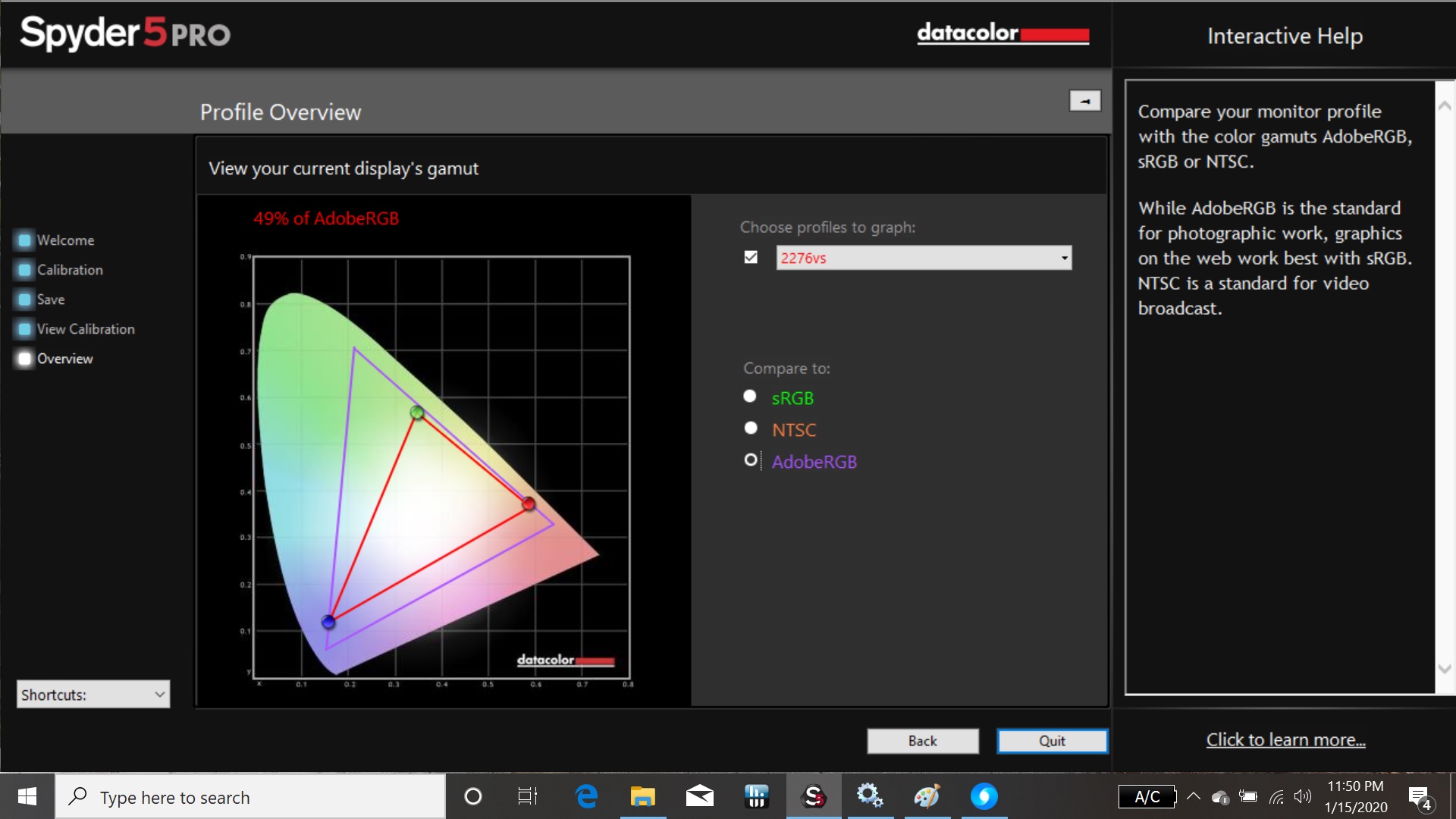Go to the Welcome step
This screenshot has height=819, width=1456.
(x=66, y=240)
